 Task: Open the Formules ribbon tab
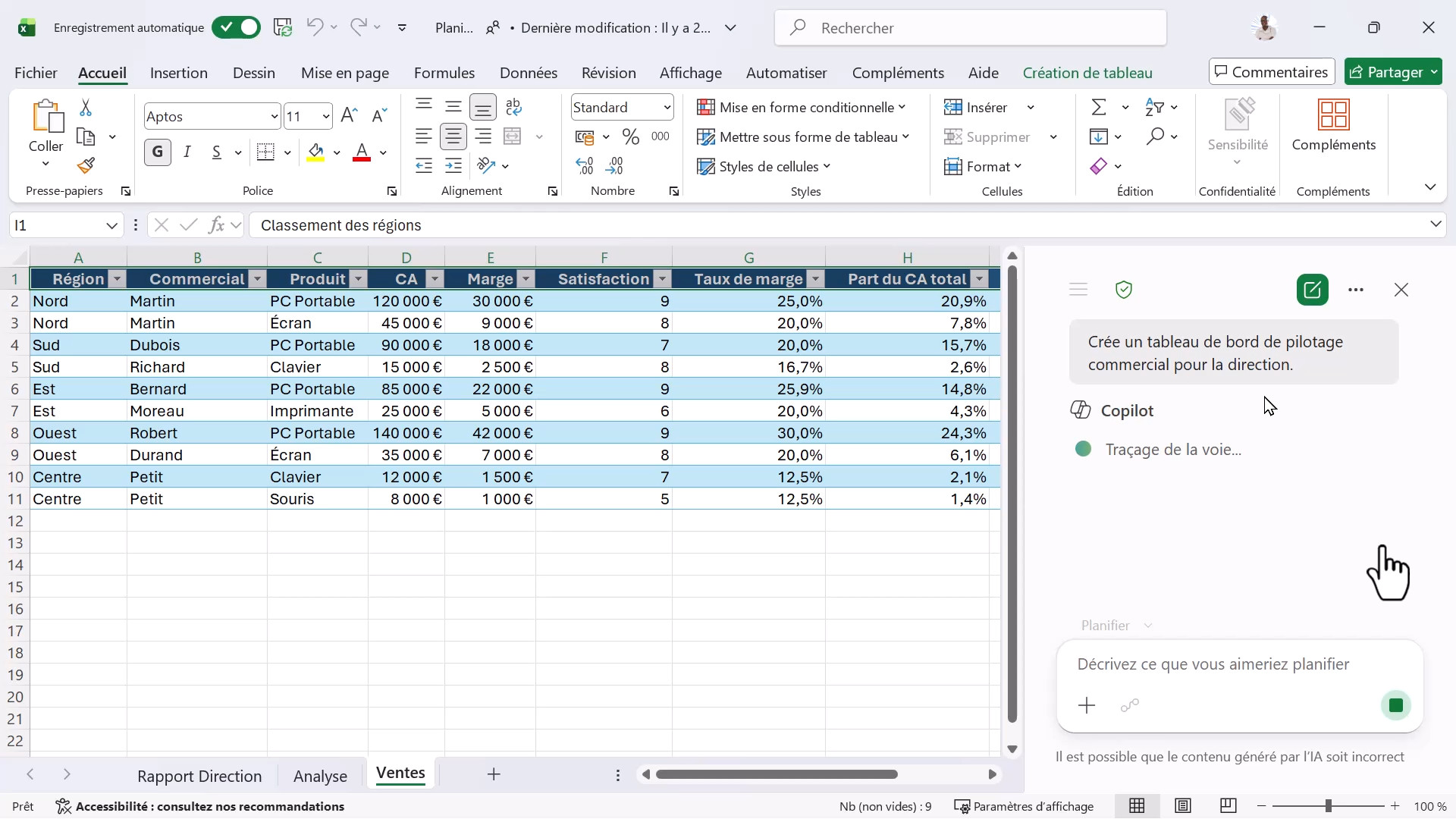tap(444, 73)
